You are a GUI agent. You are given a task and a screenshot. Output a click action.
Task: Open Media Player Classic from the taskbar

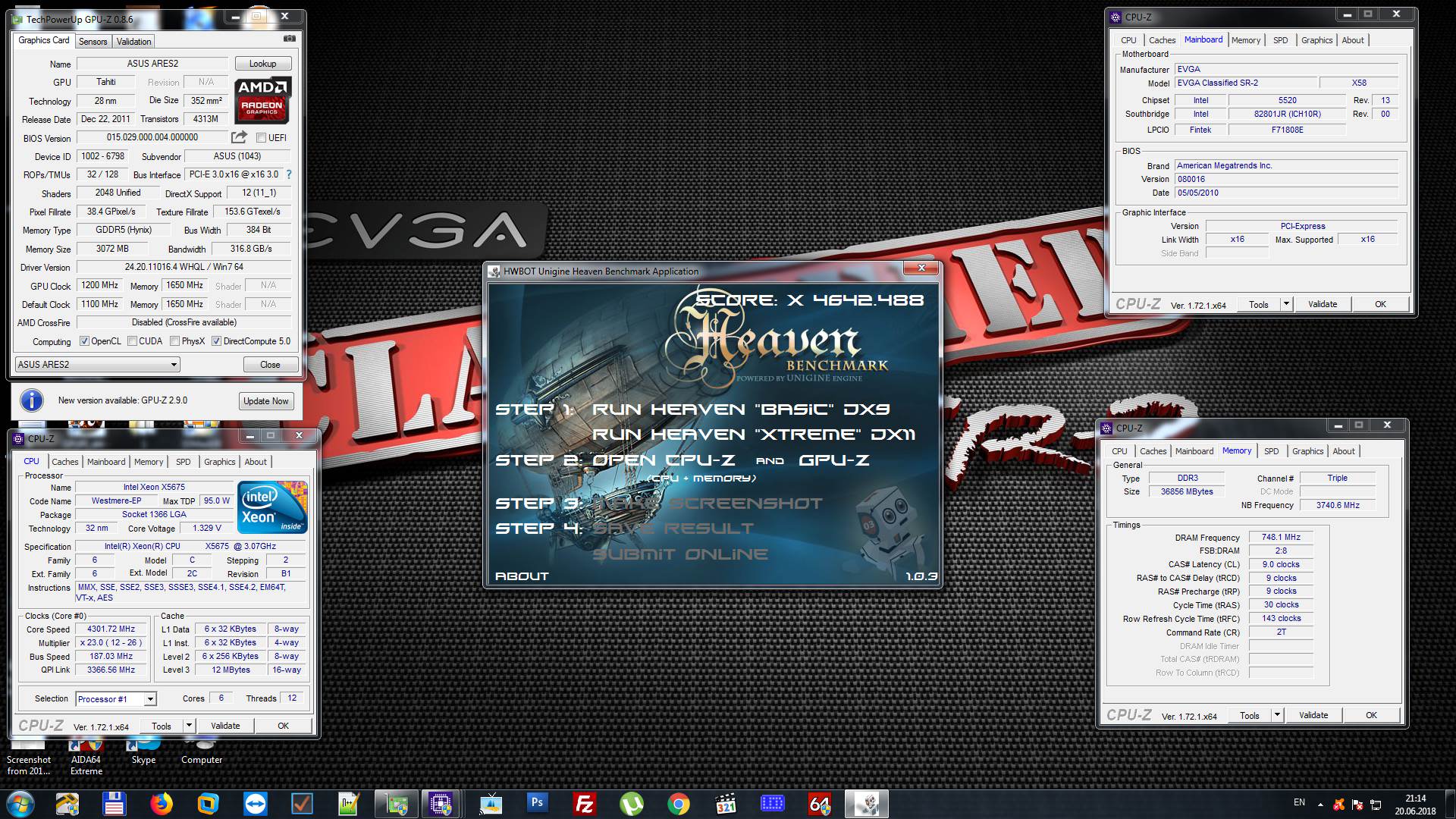(726, 804)
